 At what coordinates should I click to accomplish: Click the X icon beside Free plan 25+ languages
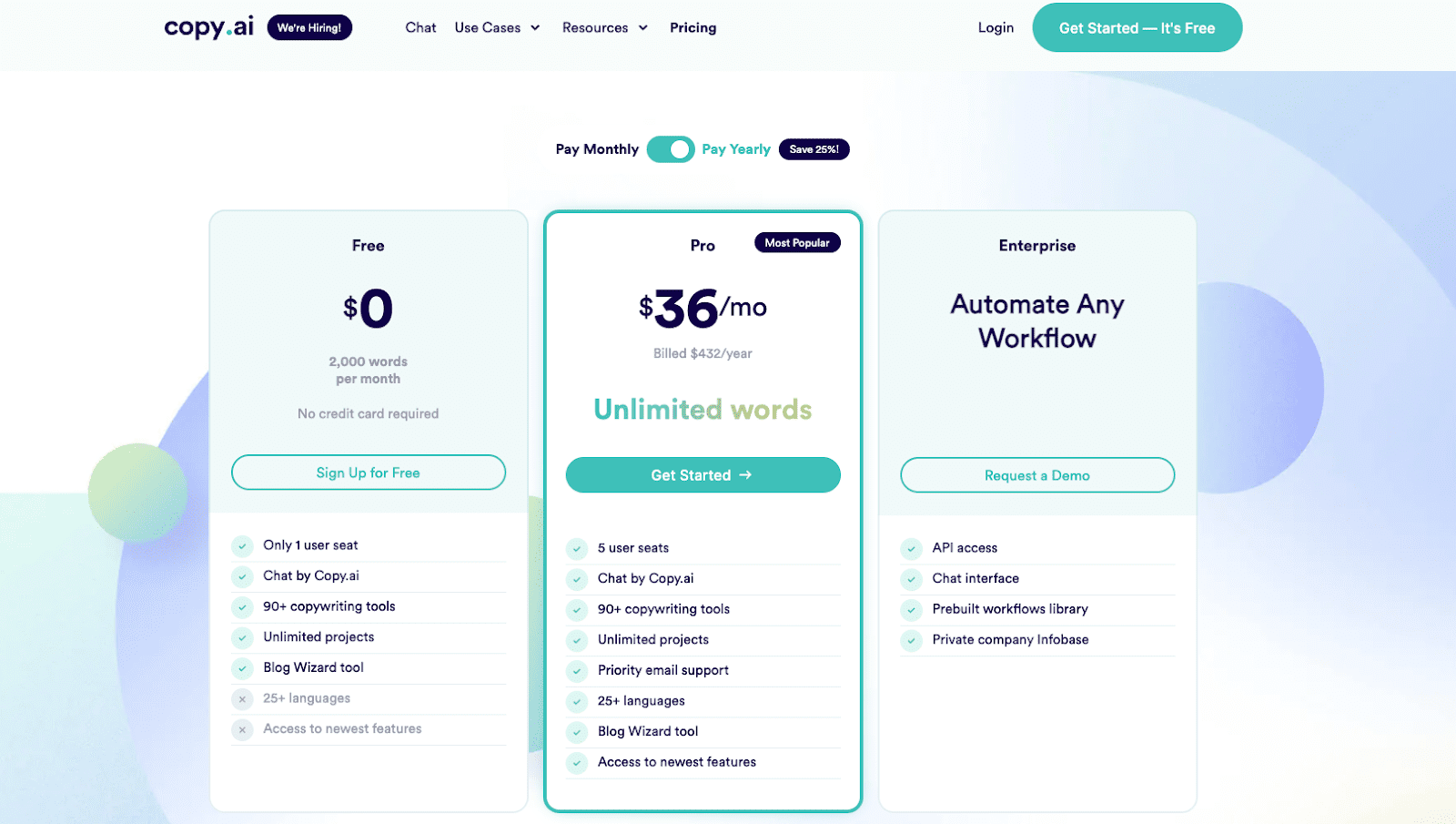(242, 698)
